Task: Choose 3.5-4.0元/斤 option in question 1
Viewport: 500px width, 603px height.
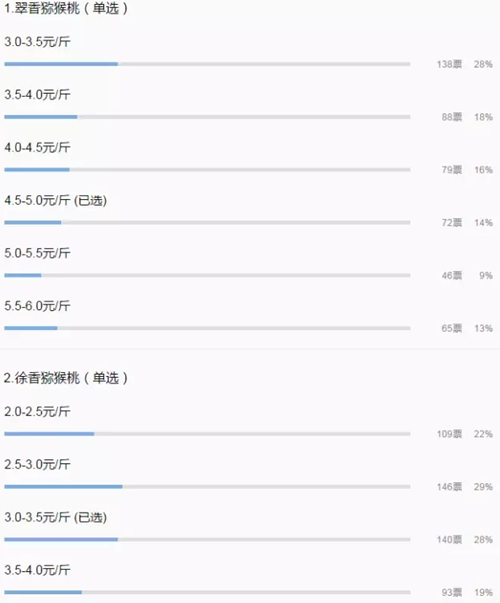Action: (x=37, y=95)
